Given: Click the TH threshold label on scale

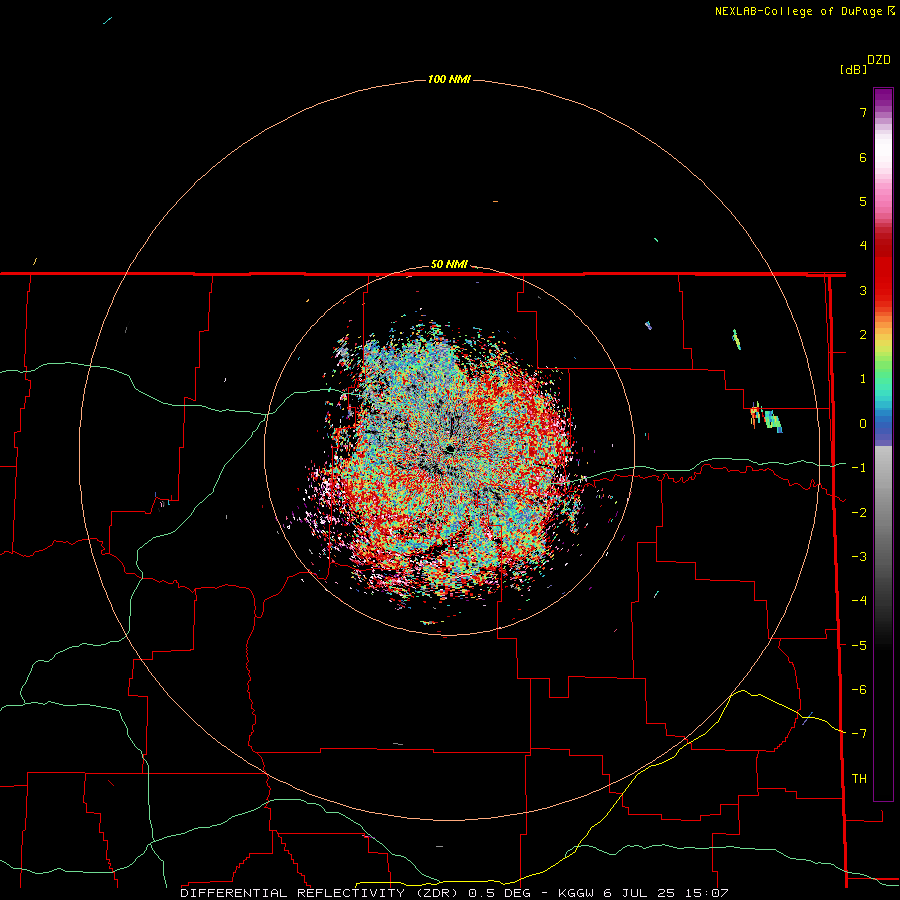Looking at the screenshot, I should click(859, 779).
